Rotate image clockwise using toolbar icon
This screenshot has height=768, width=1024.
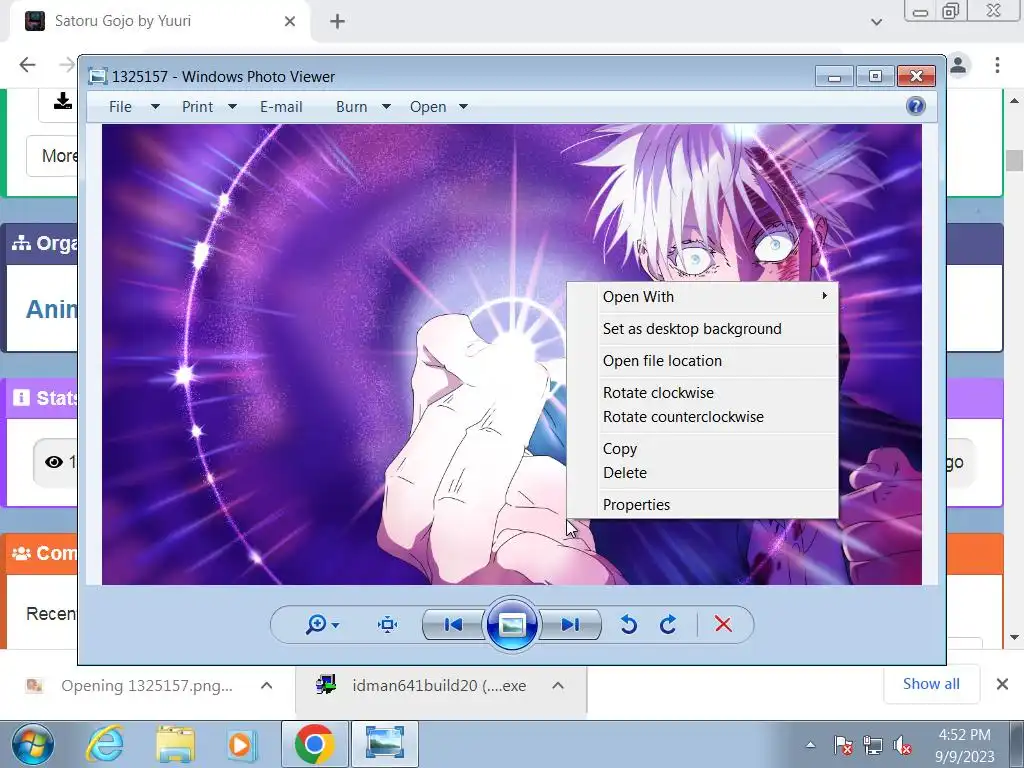point(667,625)
